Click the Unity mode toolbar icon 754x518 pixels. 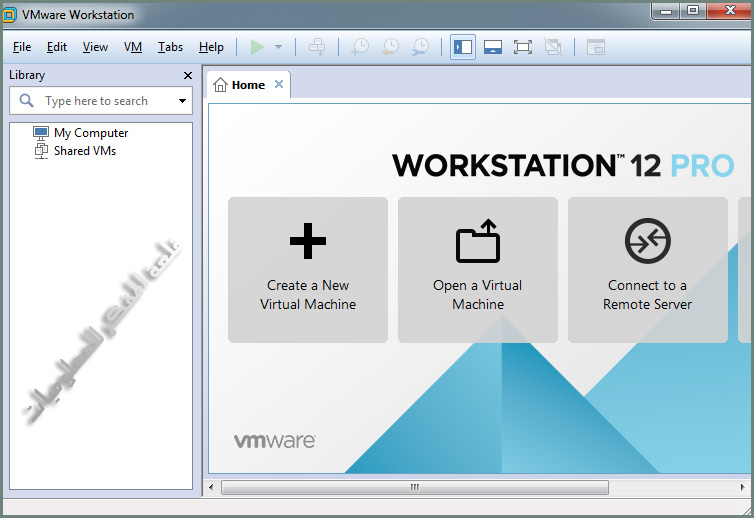click(553, 47)
